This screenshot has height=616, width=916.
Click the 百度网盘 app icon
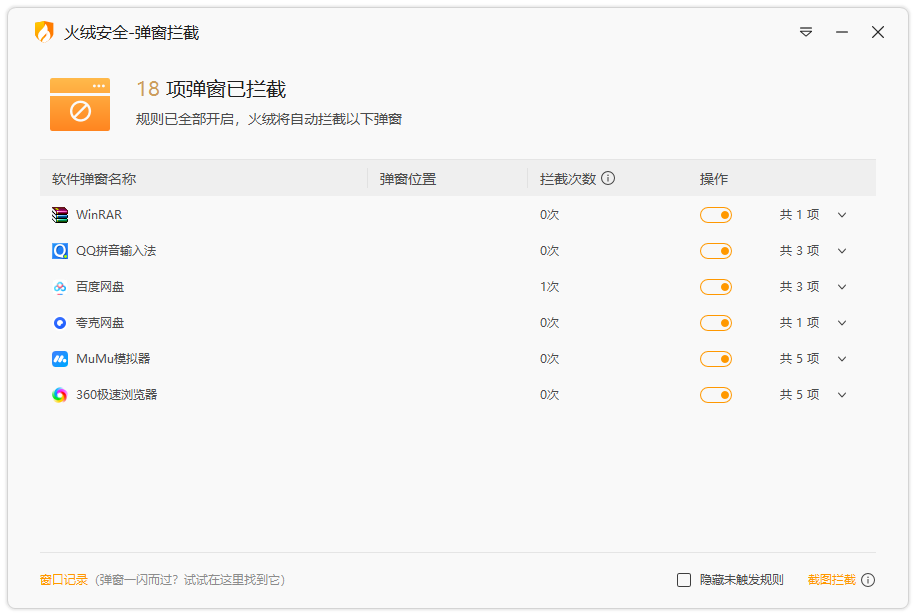[58, 286]
